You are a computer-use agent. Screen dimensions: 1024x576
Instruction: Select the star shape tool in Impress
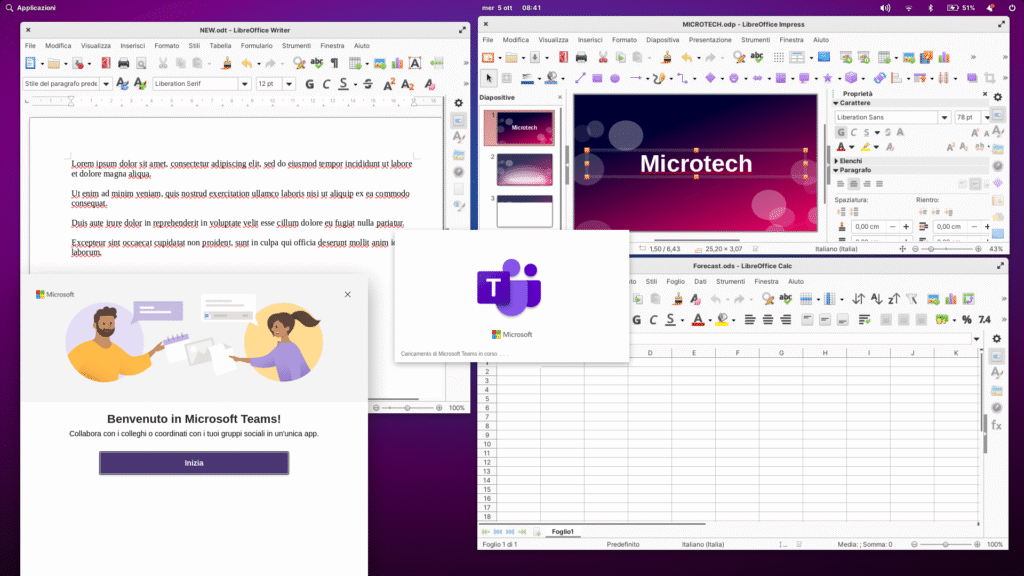[827, 78]
